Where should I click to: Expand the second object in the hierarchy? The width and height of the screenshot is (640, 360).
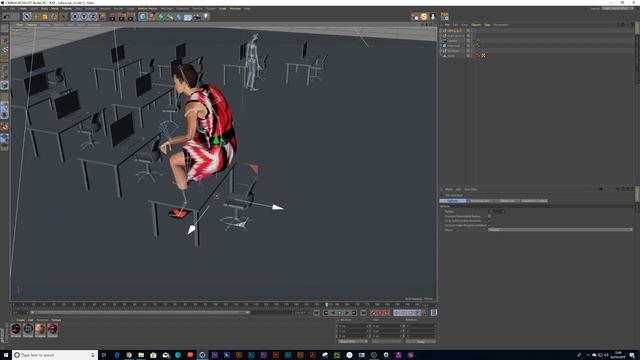coord(441,36)
